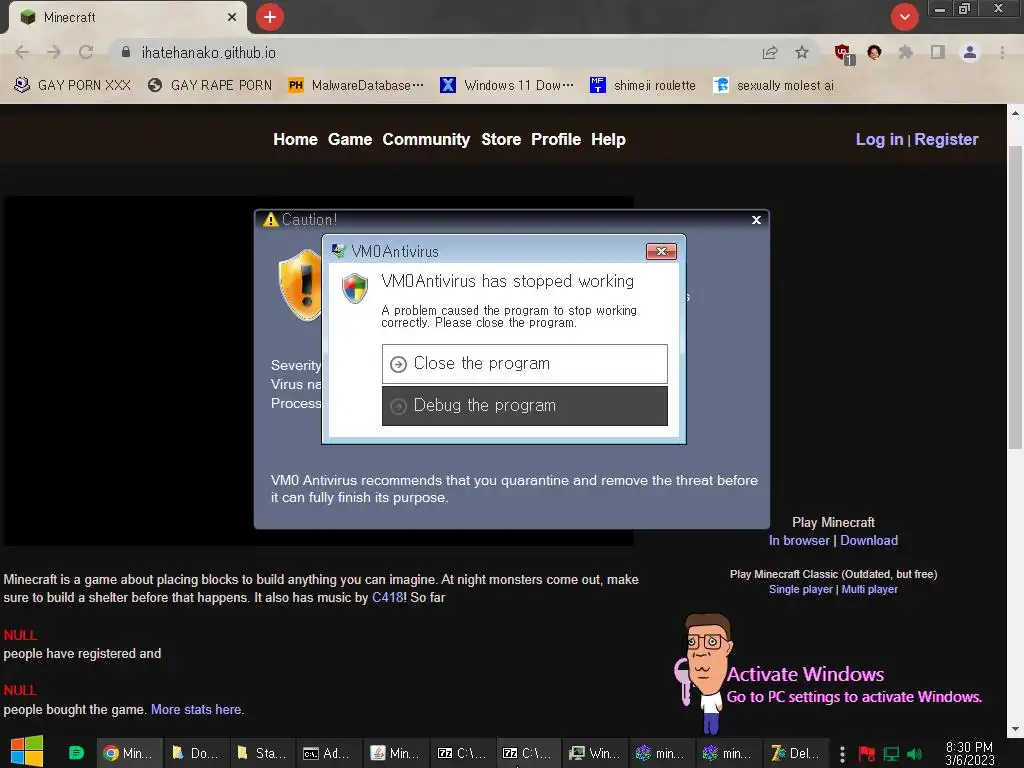This screenshot has height=768, width=1024.
Task: Open the extensions puzzle piece icon
Action: (x=906, y=52)
